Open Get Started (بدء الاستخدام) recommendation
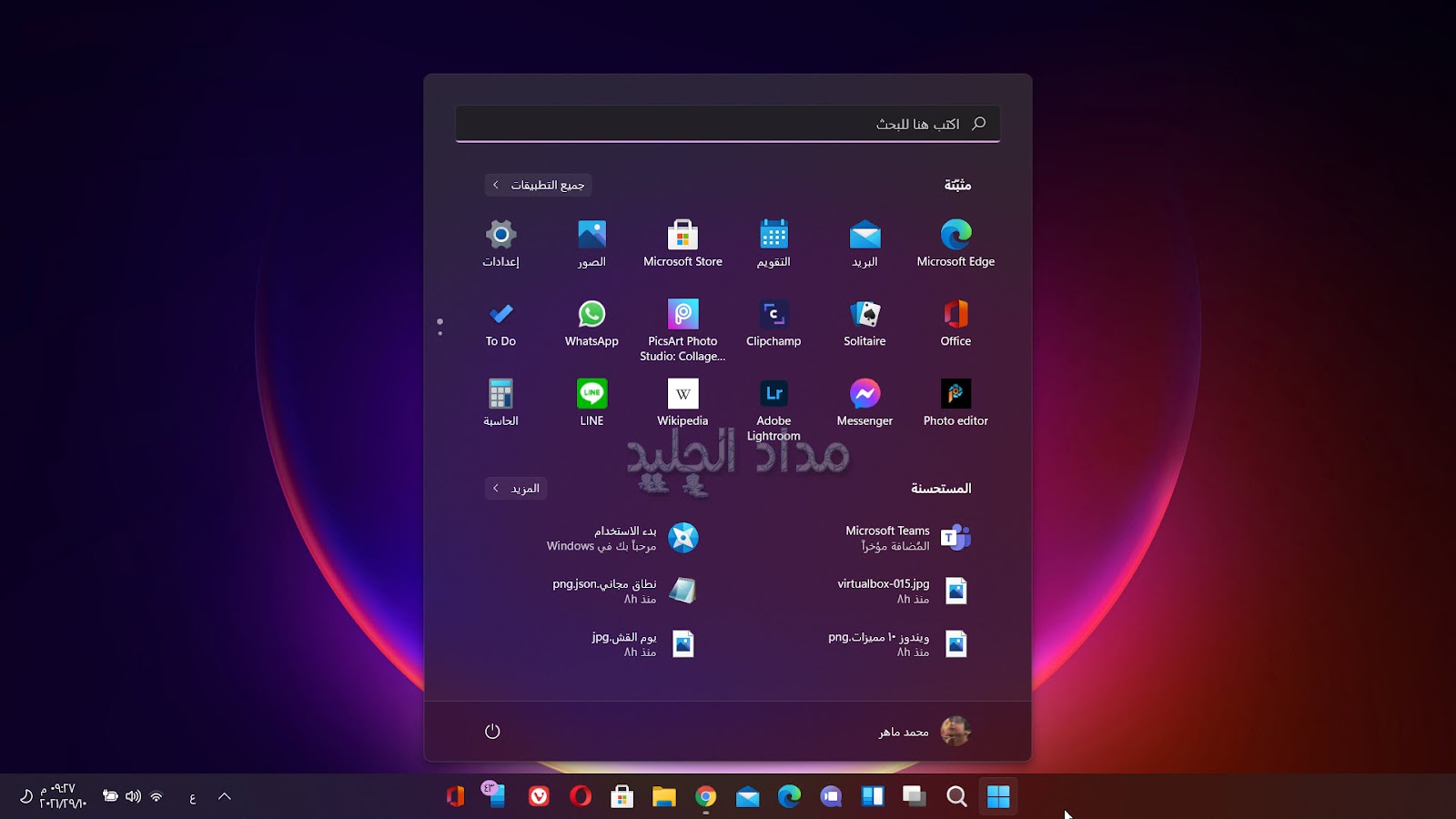 (x=623, y=538)
